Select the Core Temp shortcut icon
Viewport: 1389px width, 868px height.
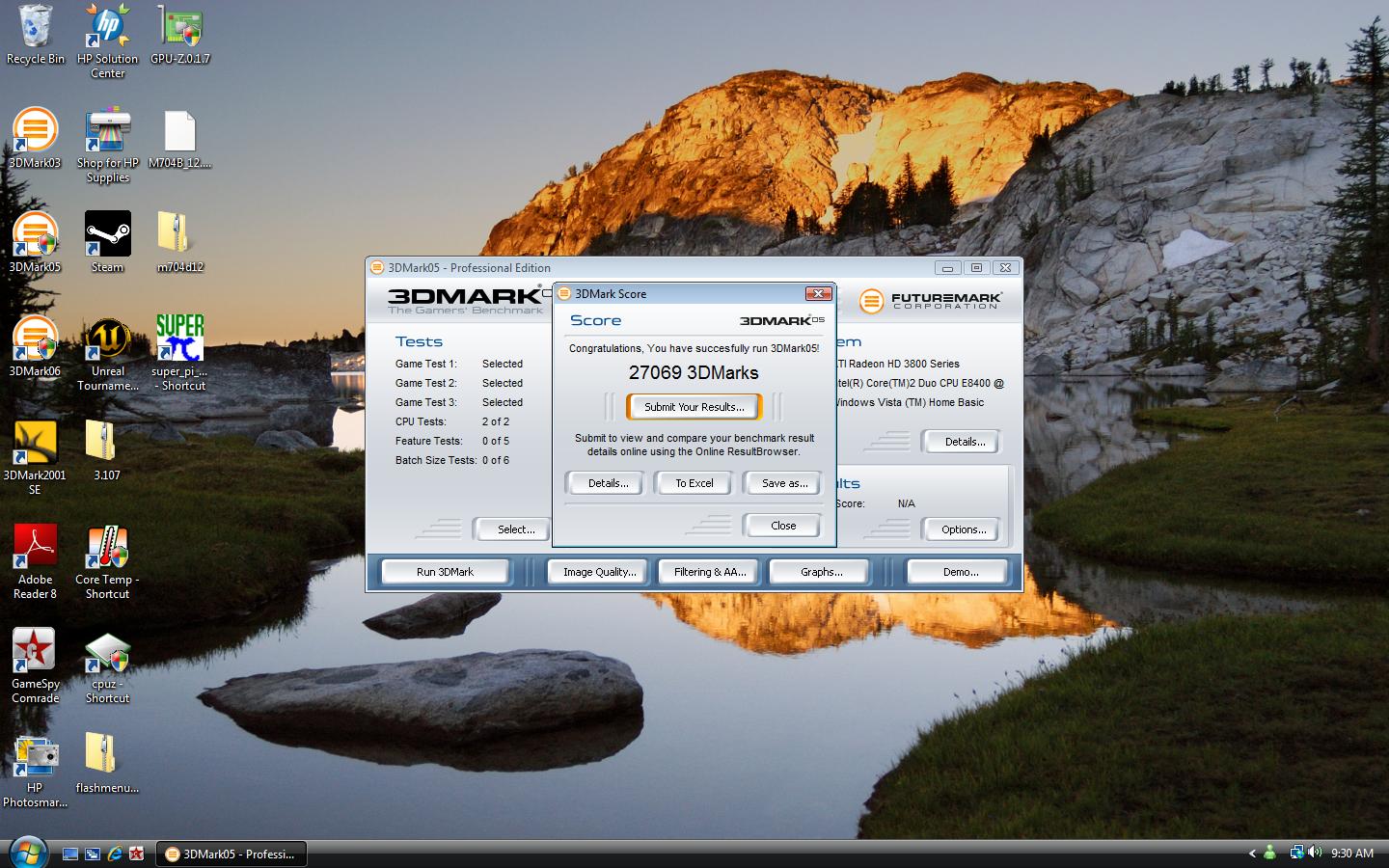107,562
